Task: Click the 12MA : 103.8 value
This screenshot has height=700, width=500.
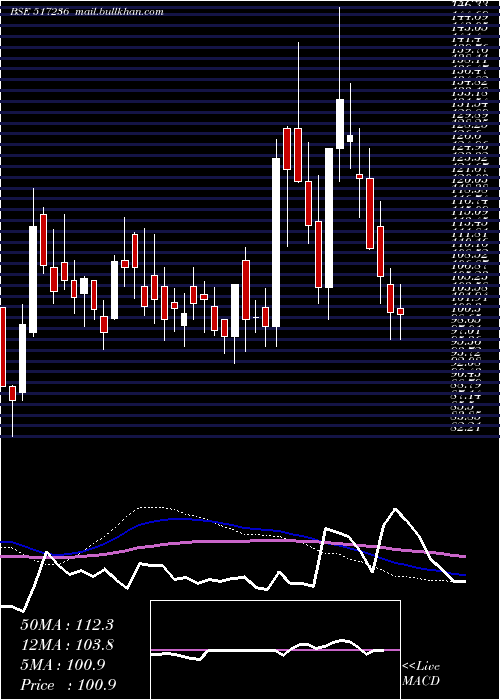Action: click(67, 645)
